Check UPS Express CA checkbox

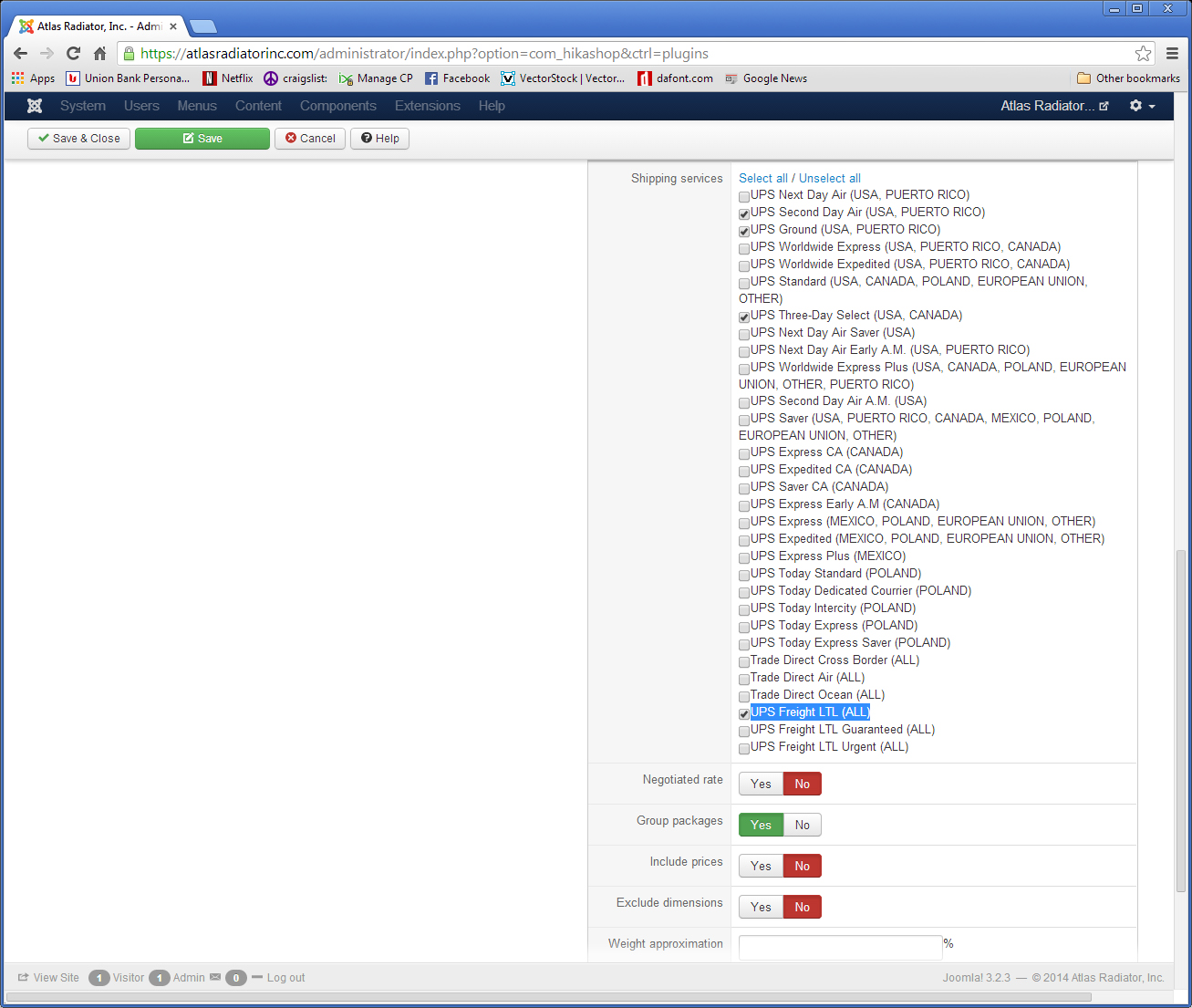pyautogui.click(x=744, y=453)
